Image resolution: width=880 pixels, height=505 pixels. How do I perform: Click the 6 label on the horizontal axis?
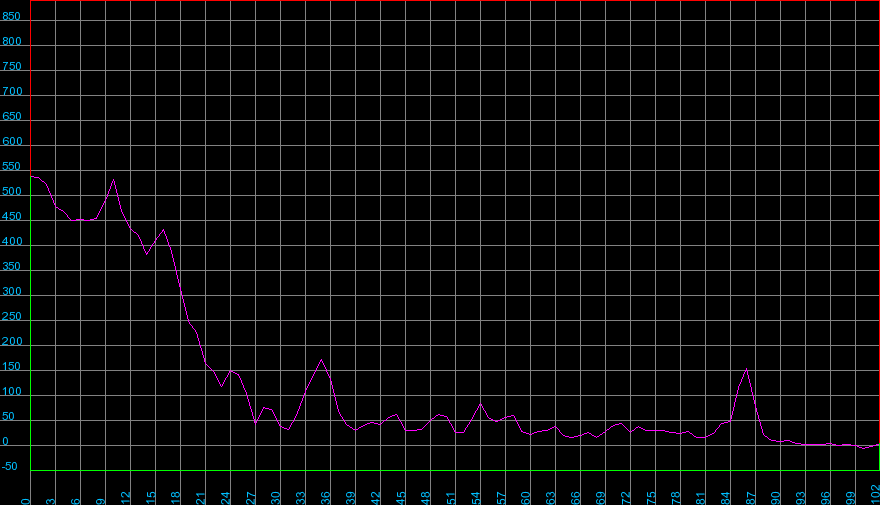[x=76, y=501]
